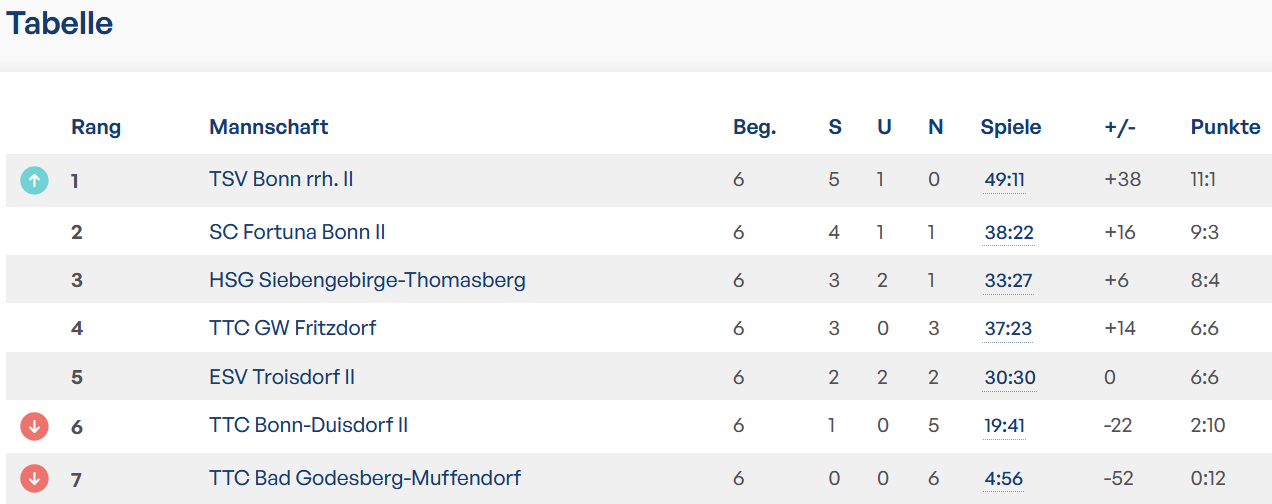1272x504 pixels.
Task: Click the TTC Bonn-Duisdorf II team name
Action: pyautogui.click(x=308, y=425)
